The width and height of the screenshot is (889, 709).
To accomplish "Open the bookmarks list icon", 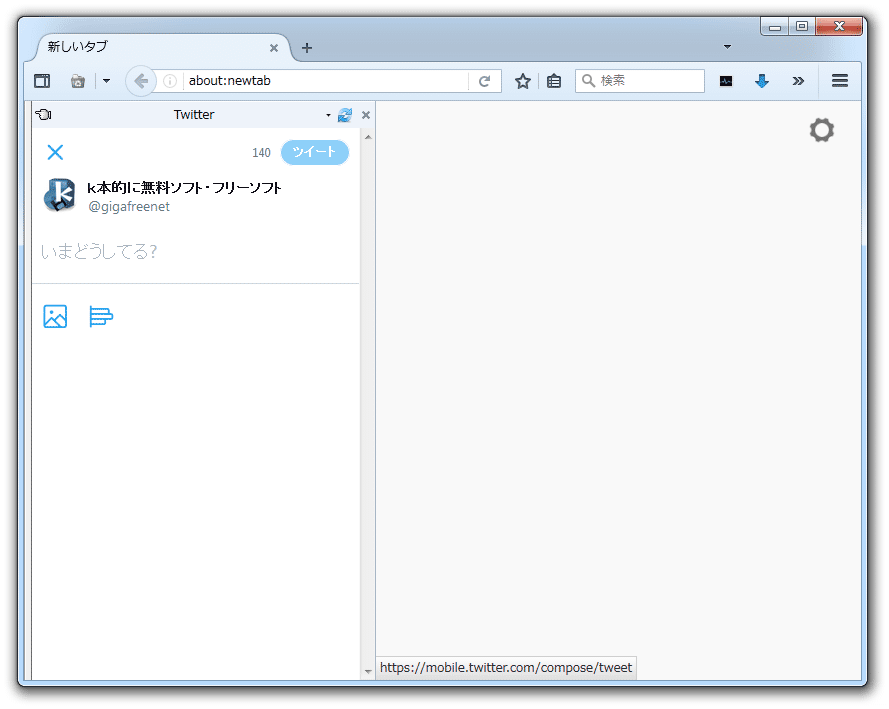I will coord(554,81).
